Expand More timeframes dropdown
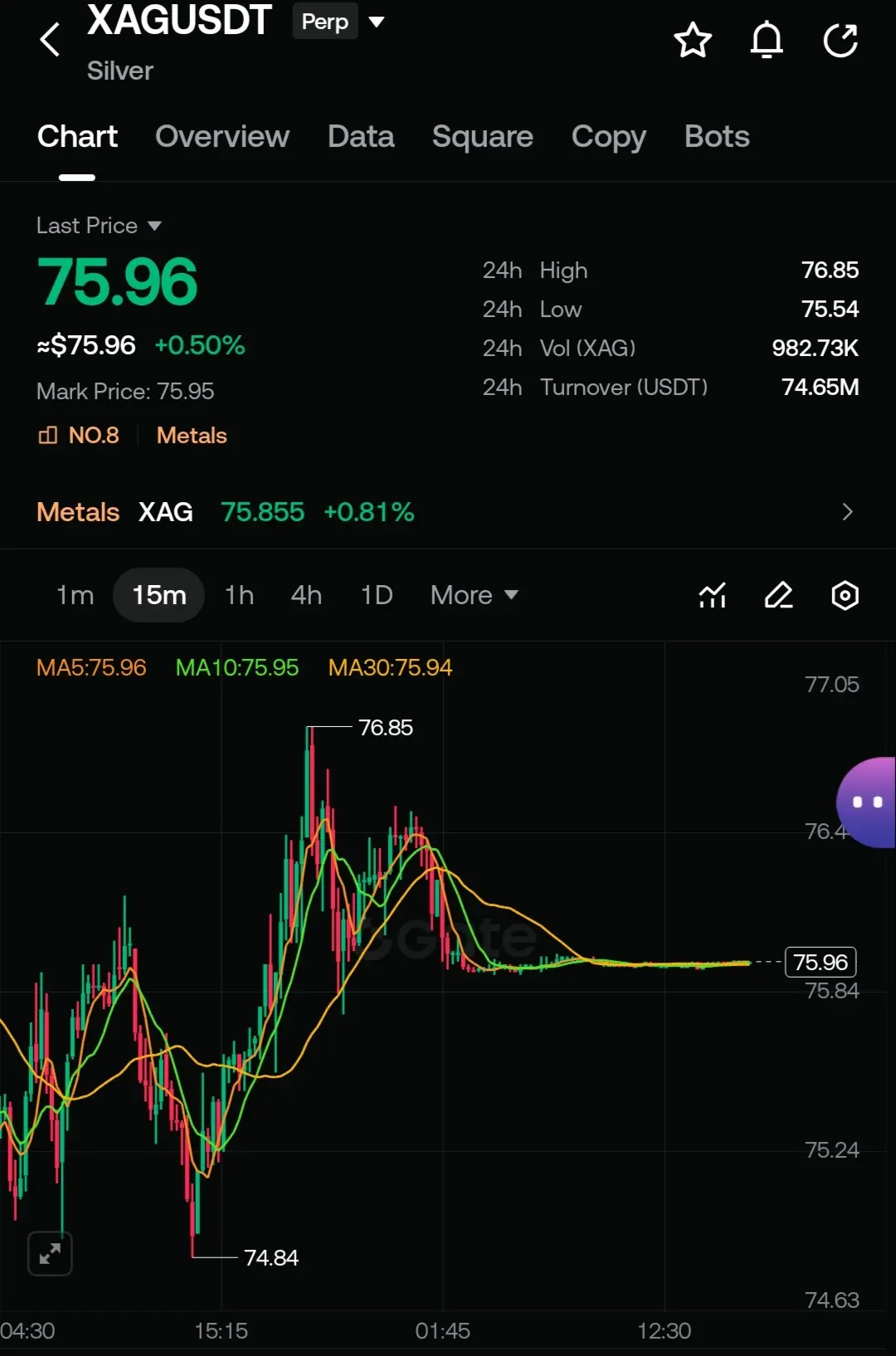 (x=474, y=595)
